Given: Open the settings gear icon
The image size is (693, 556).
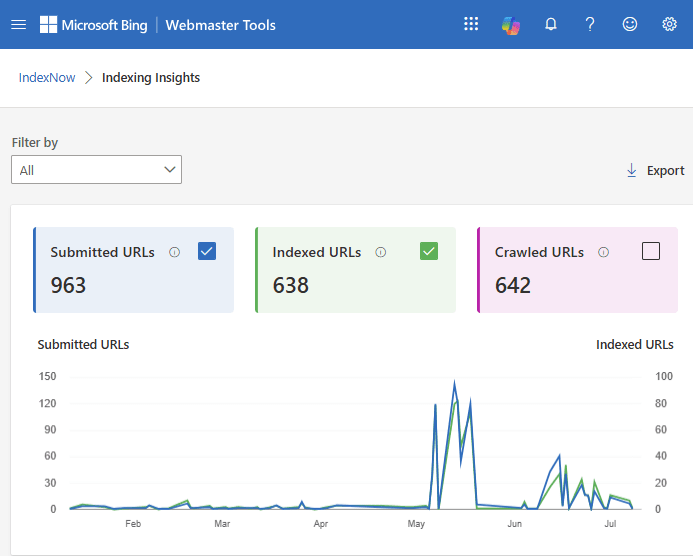Looking at the screenshot, I should (x=669, y=24).
